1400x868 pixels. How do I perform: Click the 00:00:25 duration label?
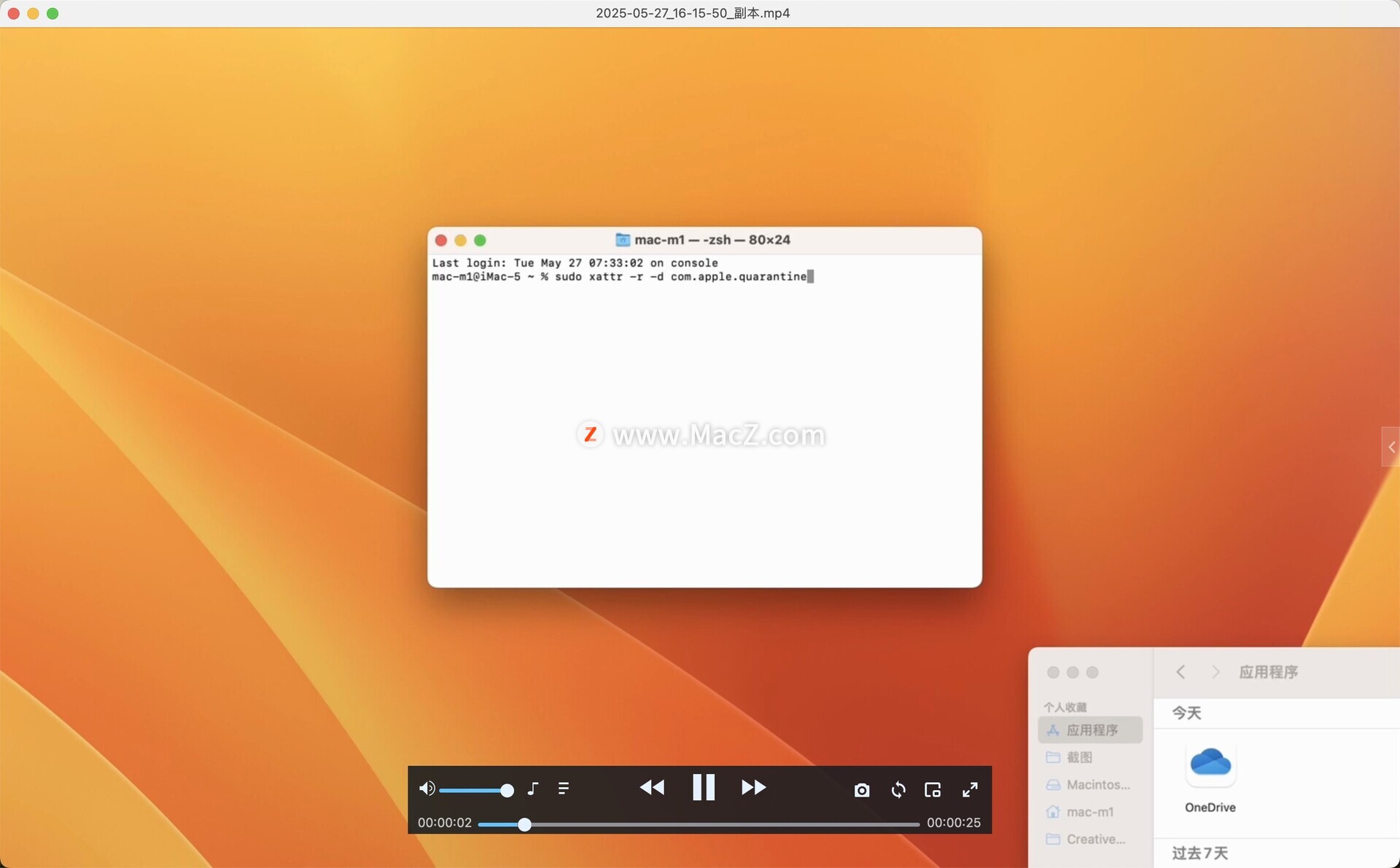point(953,823)
